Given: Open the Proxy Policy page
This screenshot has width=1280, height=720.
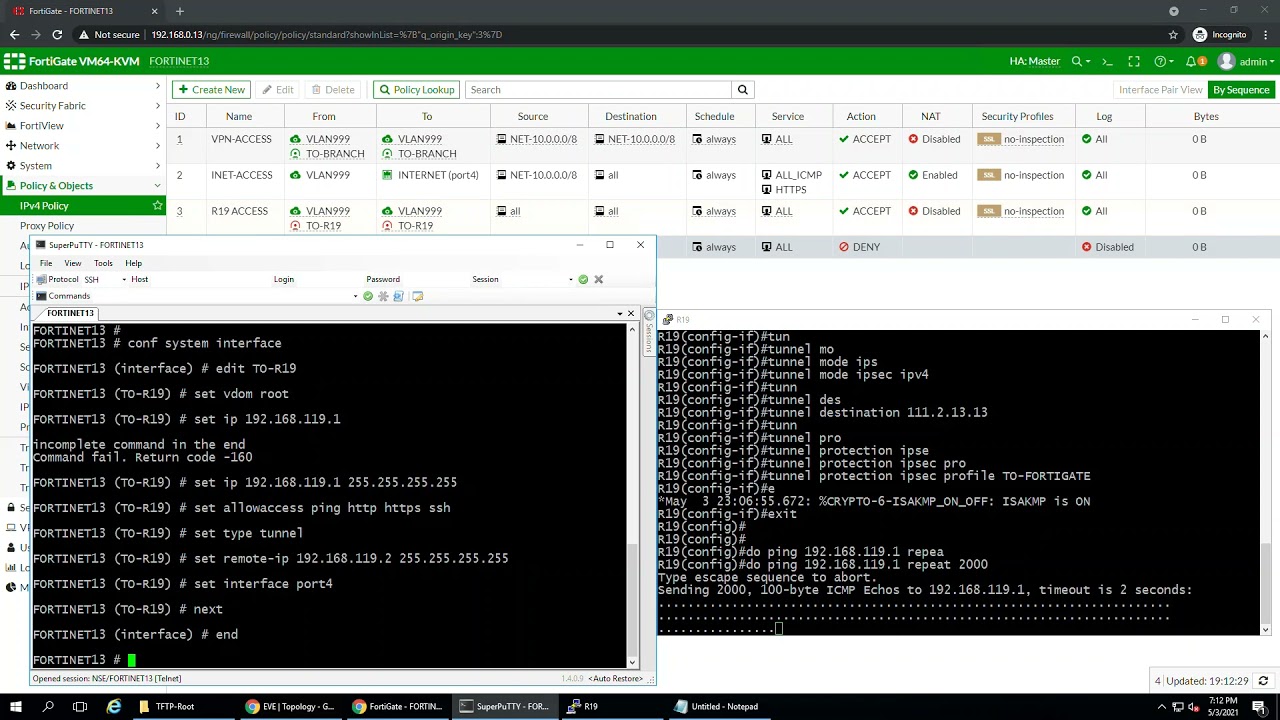Looking at the screenshot, I should click(x=47, y=226).
